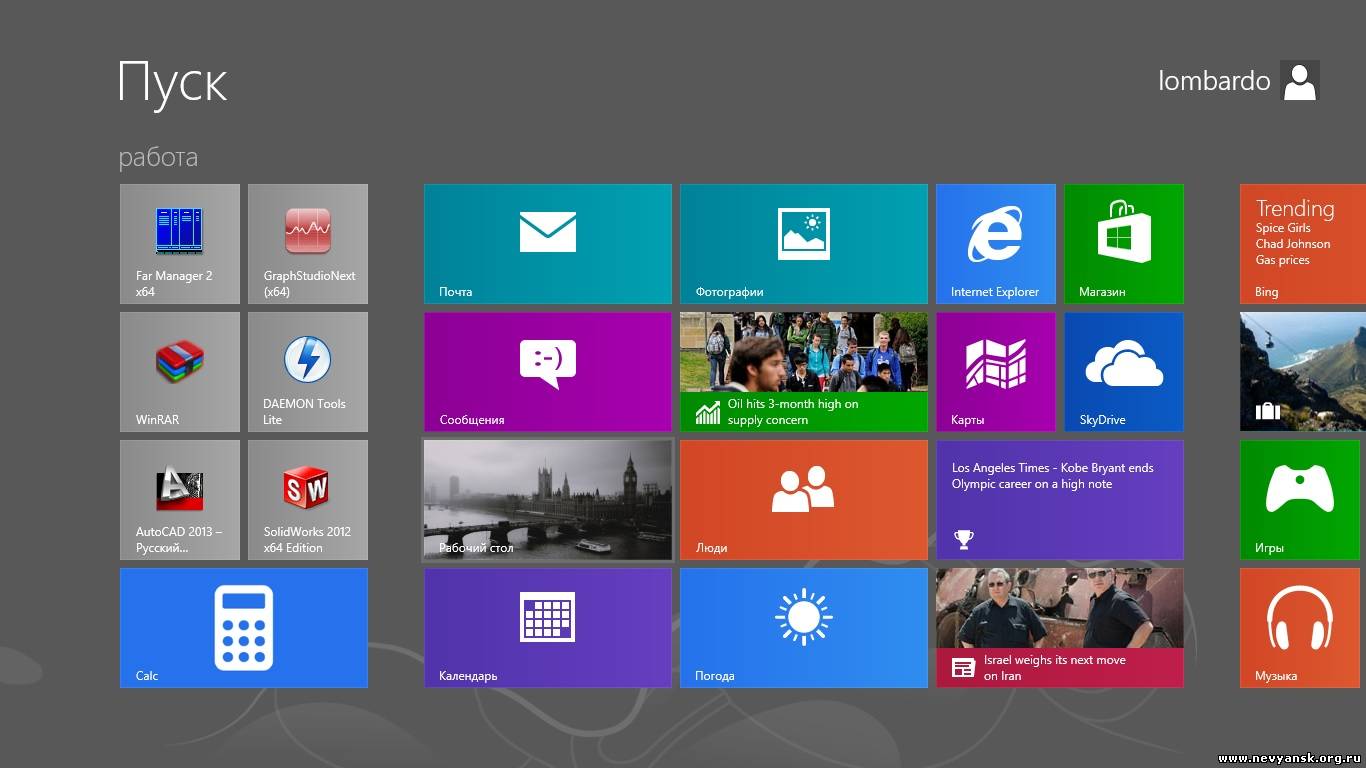This screenshot has width=1366, height=768.
Task: Open news tile 'Israel weighs its next move'
Action: point(1060,628)
